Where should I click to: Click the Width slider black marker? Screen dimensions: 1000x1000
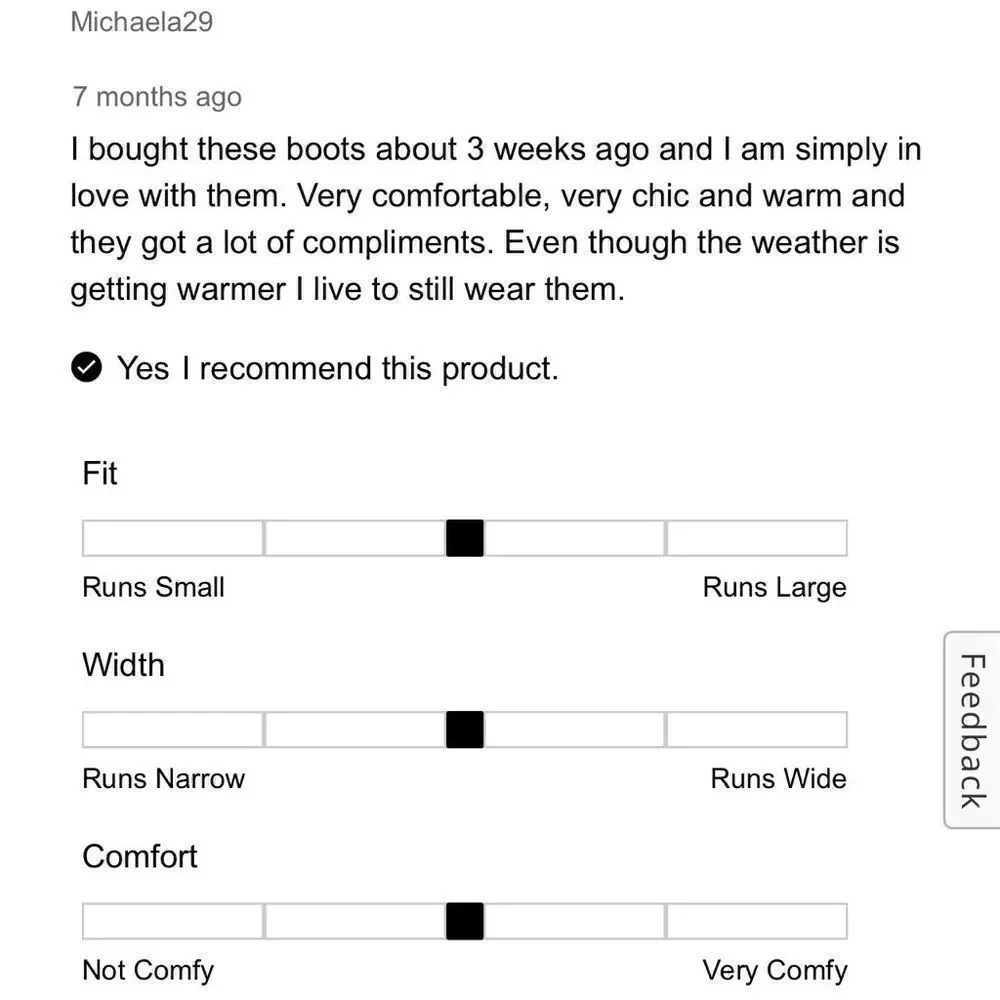point(465,730)
